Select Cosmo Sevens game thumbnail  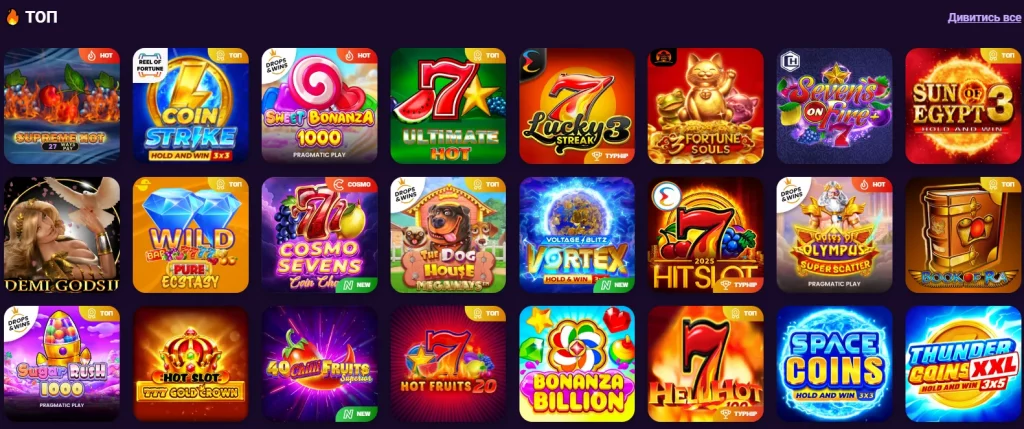(x=319, y=234)
